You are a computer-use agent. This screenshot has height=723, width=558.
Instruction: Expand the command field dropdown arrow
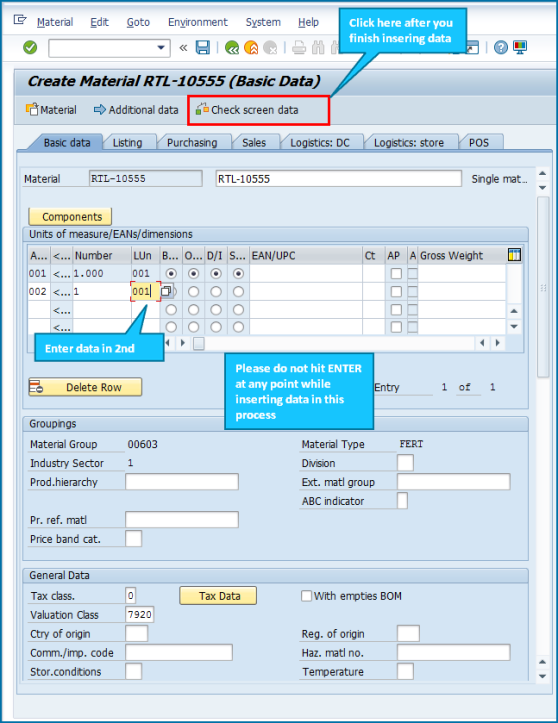click(x=161, y=47)
